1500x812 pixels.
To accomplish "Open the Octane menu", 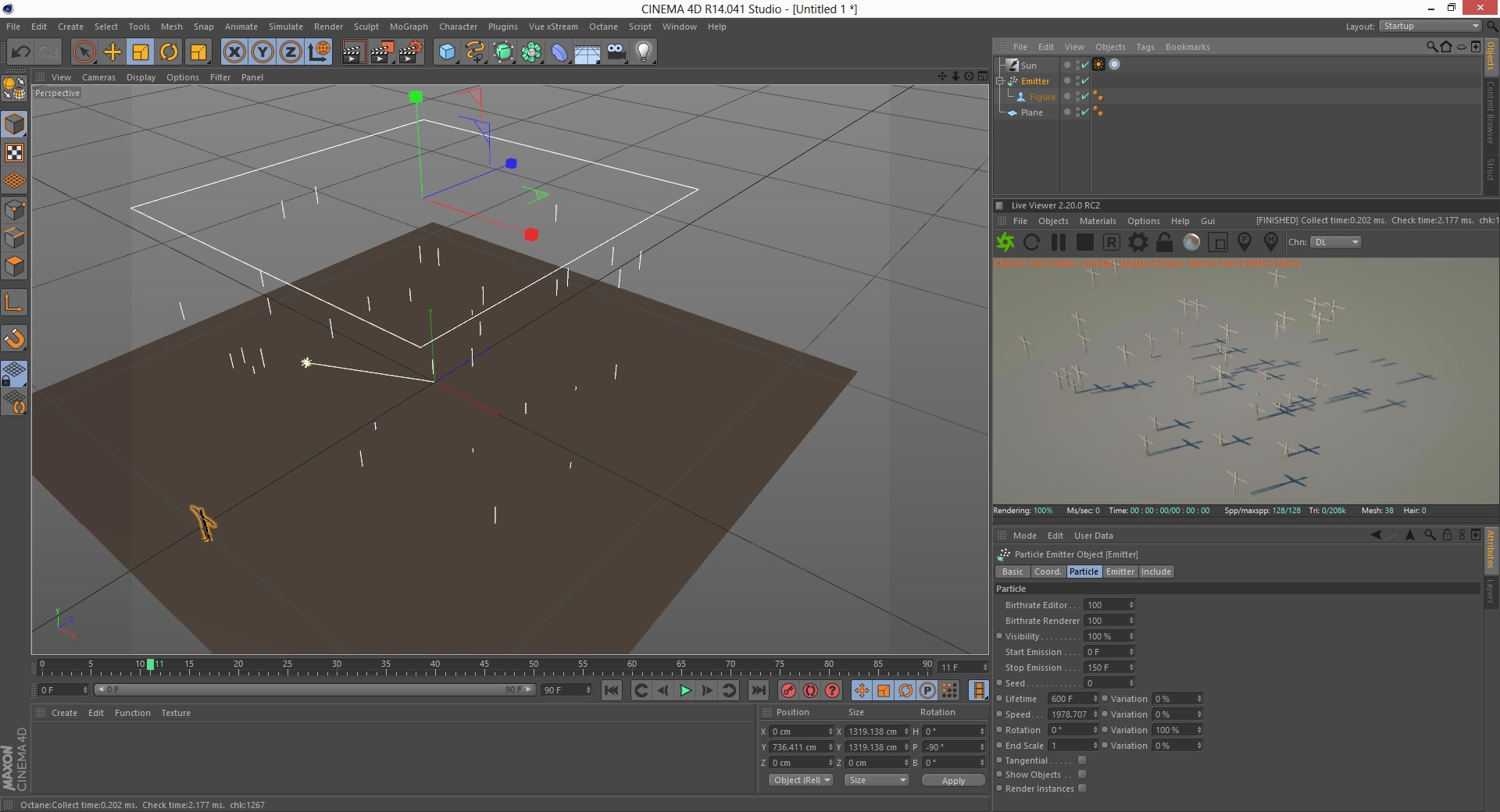I will click(603, 27).
